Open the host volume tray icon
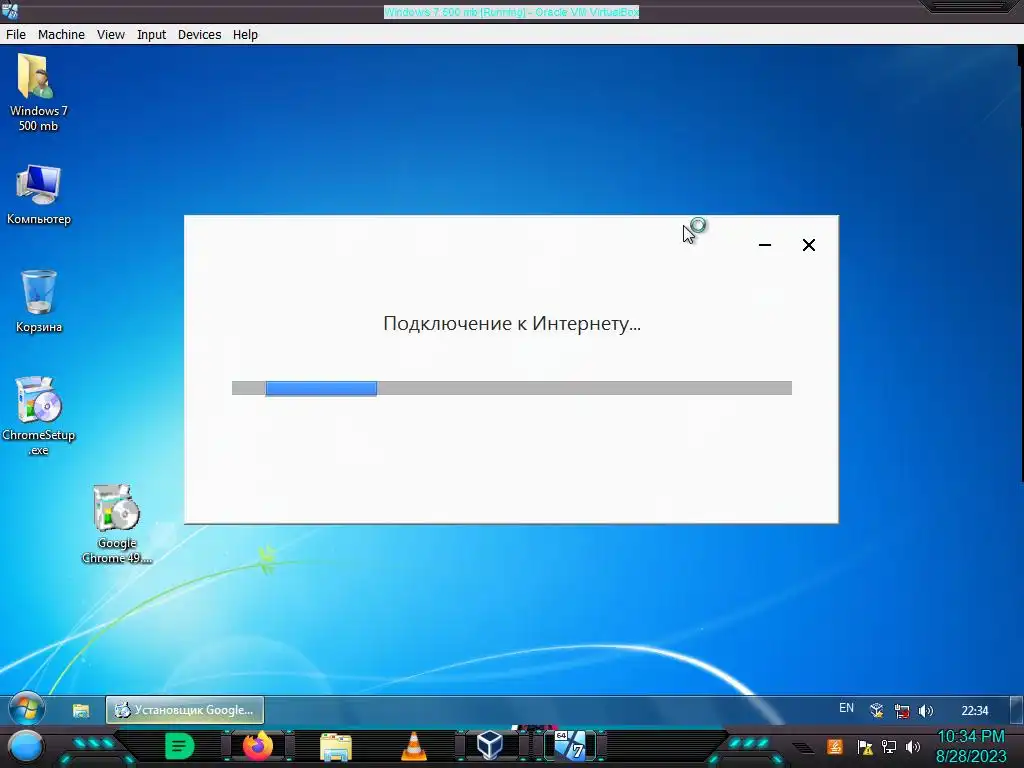The height and width of the screenshot is (768, 1024). click(x=913, y=746)
